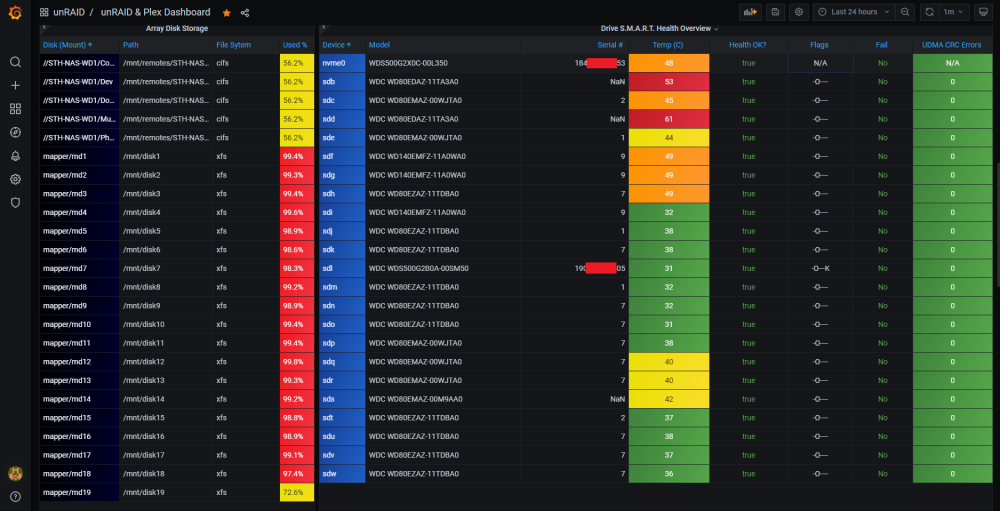
Task: Click the share dashboard icon
Action: tap(245, 13)
